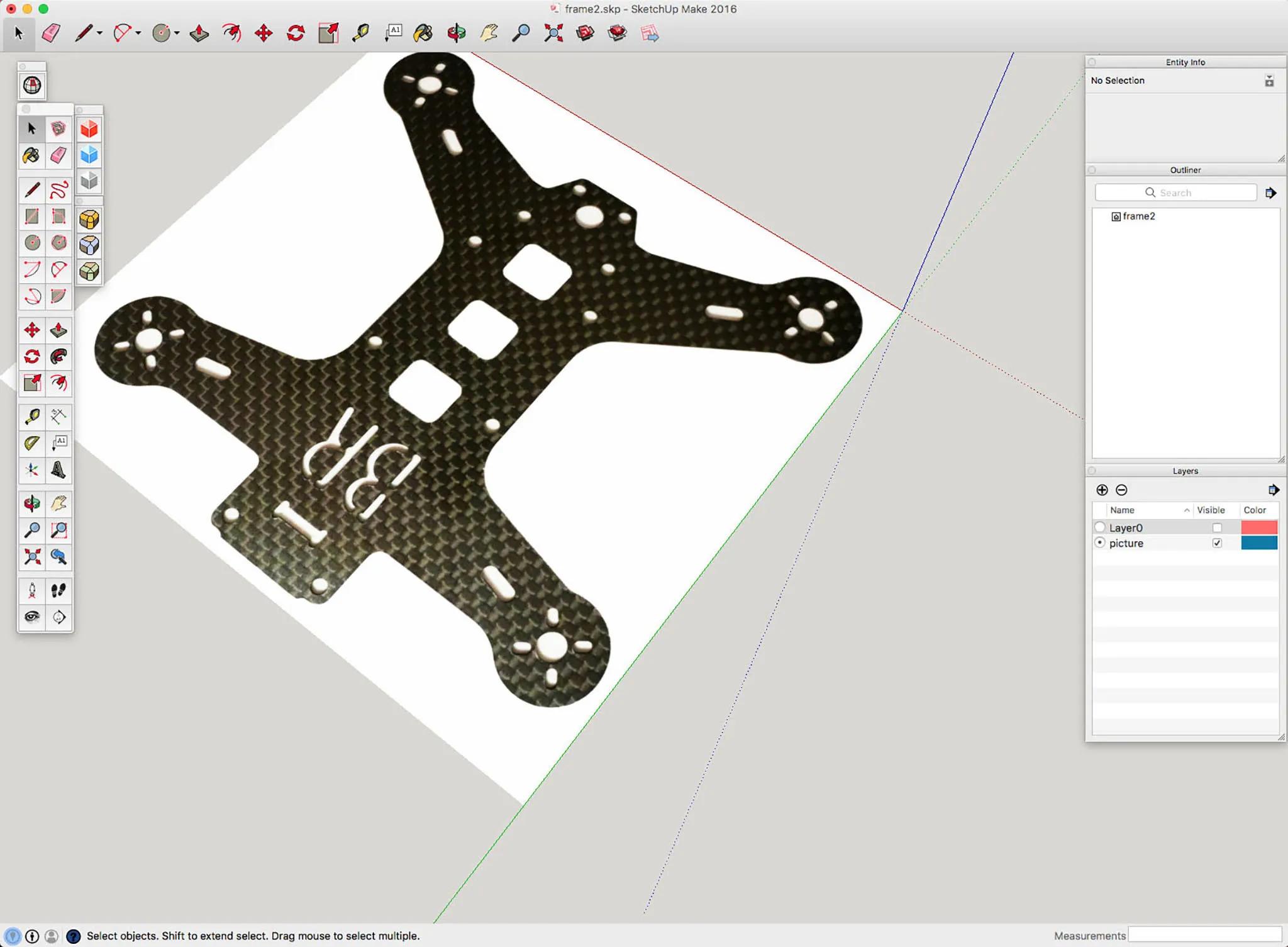Screen dimensions: 1288x947
Task: Click the Outliner Search field
Action: (x=1175, y=193)
